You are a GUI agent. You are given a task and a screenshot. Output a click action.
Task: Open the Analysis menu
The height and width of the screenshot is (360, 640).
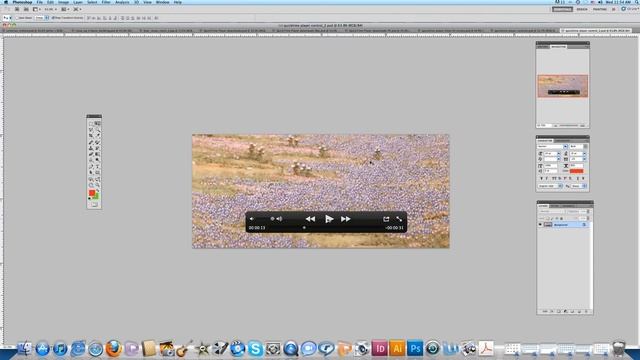coord(122,2)
